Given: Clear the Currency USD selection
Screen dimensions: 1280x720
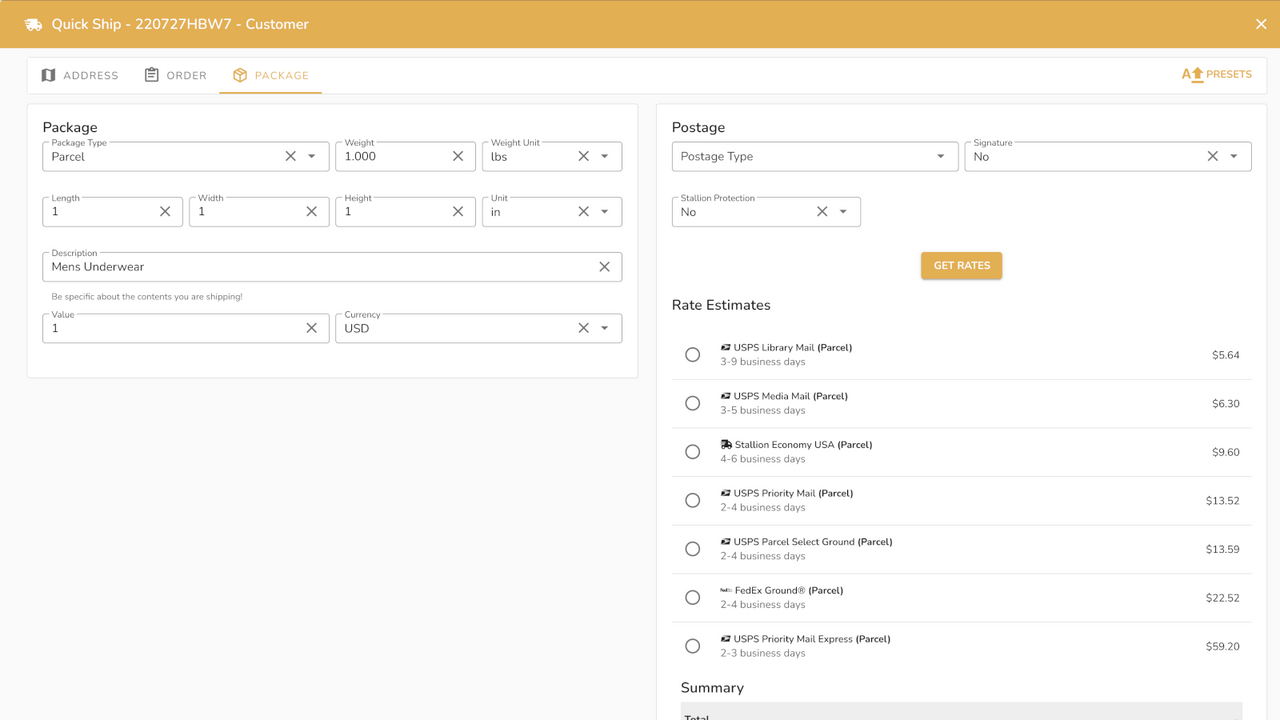Looking at the screenshot, I should click(583, 328).
